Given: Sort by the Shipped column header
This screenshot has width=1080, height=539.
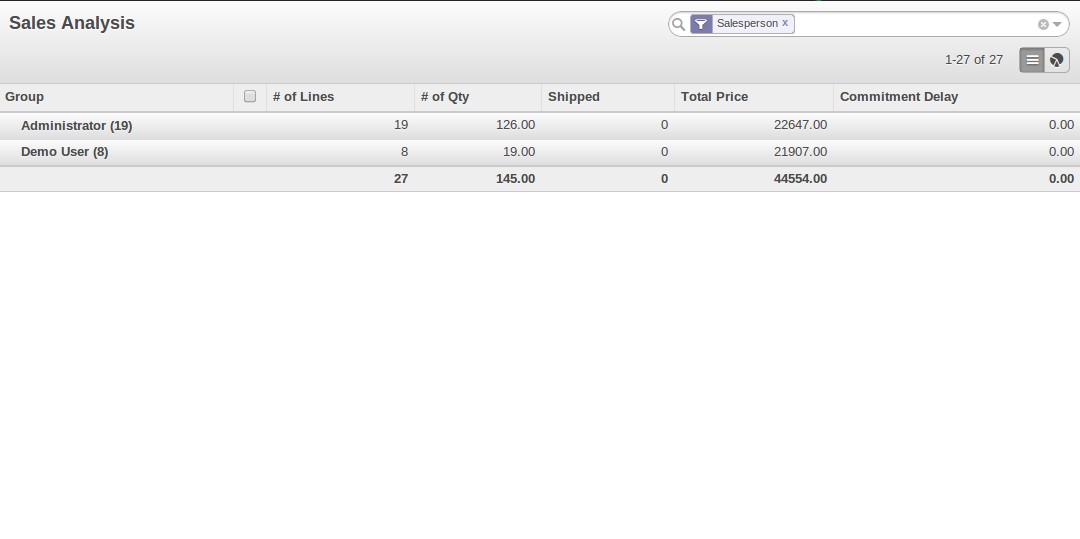Looking at the screenshot, I should (x=574, y=97).
